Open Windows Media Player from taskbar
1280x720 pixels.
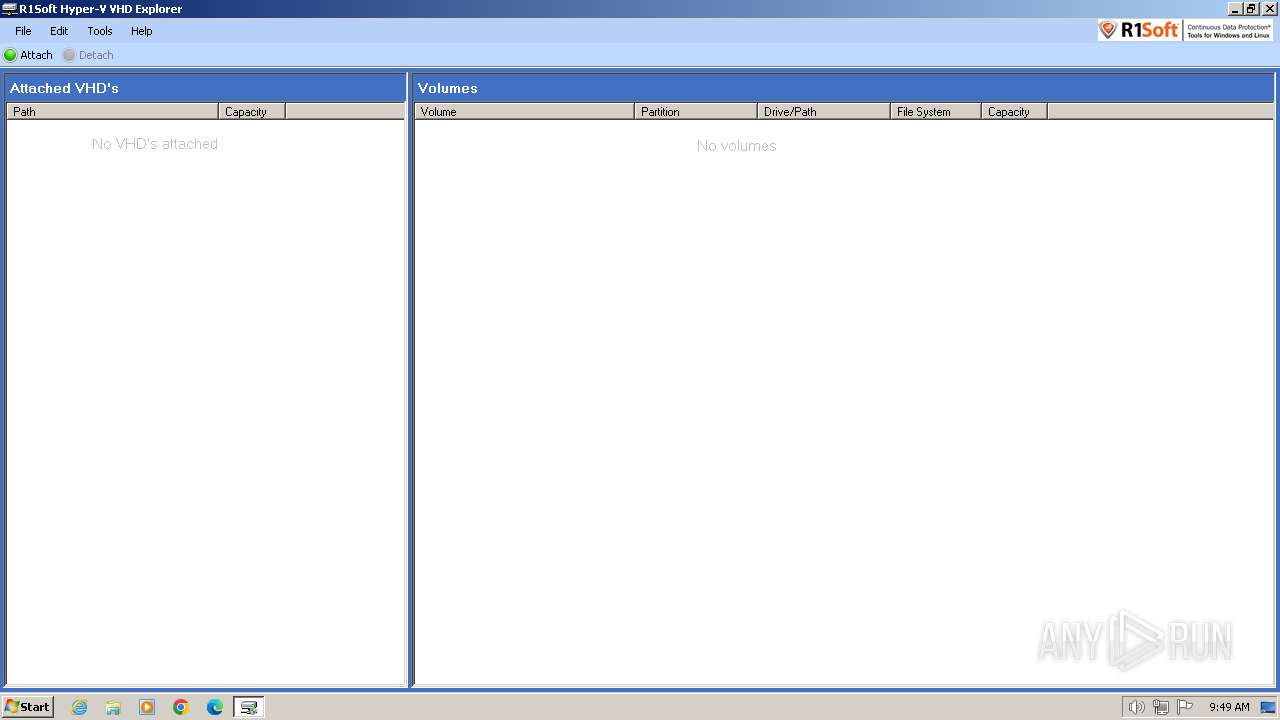147,707
